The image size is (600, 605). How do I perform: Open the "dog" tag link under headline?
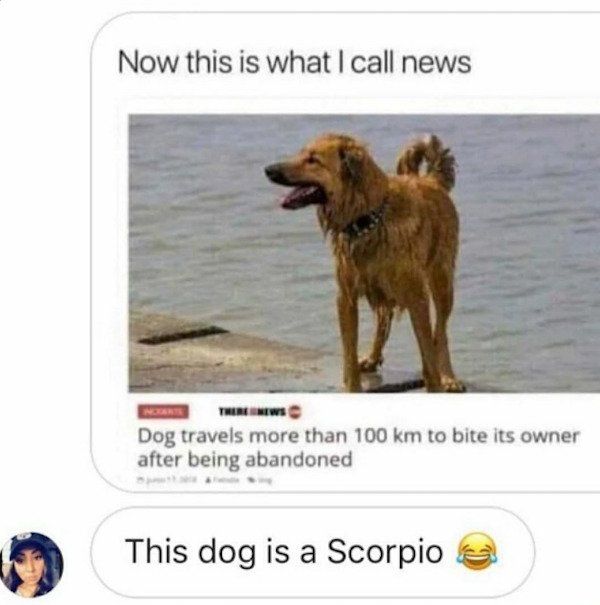coord(267,481)
